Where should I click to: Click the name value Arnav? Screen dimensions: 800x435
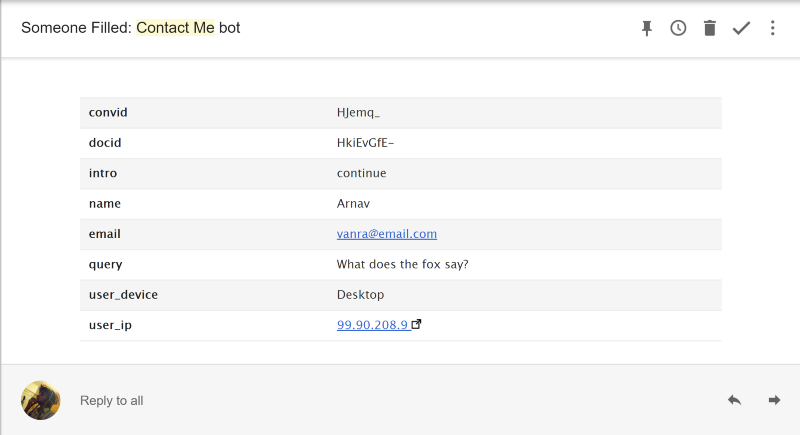click(353, 203)
